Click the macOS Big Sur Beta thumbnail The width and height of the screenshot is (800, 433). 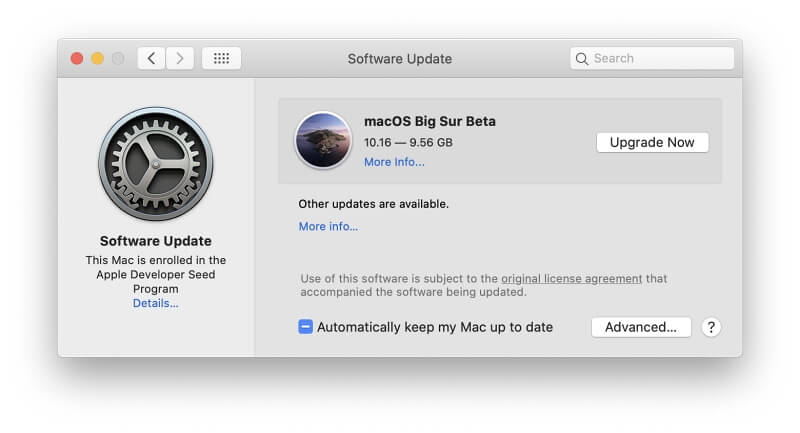click(x=323, y=140)
